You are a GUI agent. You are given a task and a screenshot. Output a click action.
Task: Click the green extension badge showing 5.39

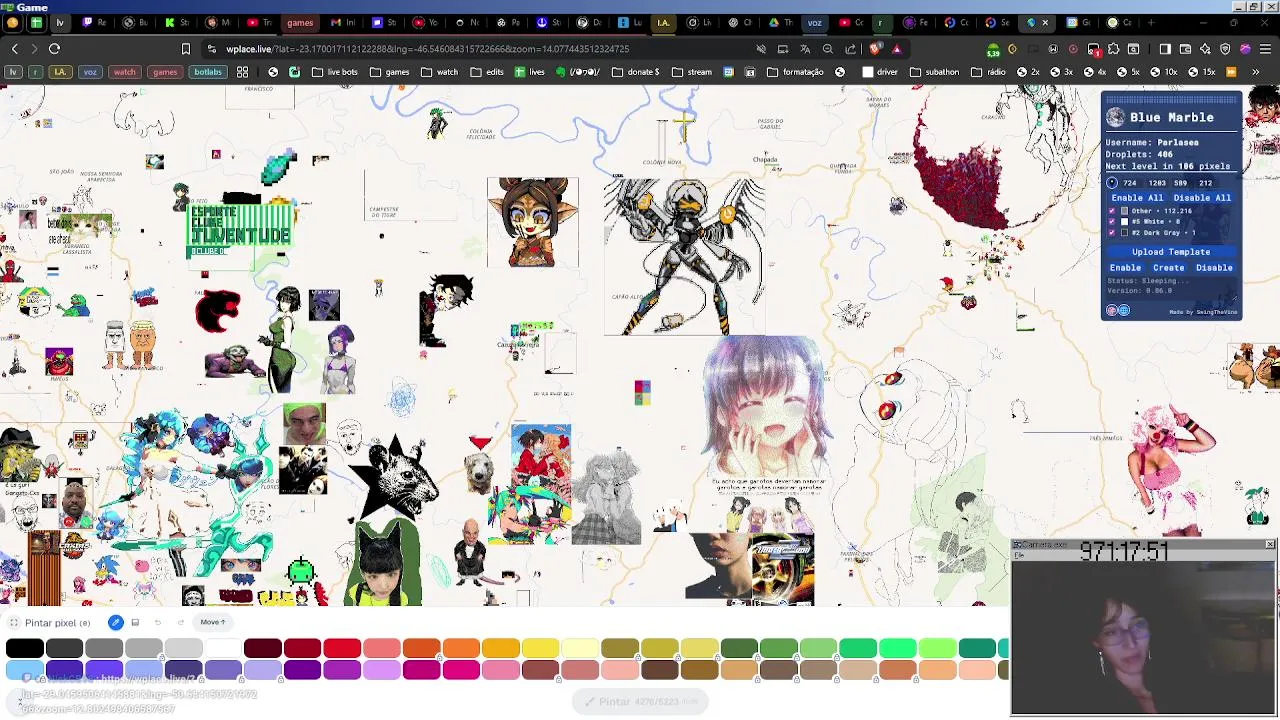pyautogui.click(x=993, y=49)
